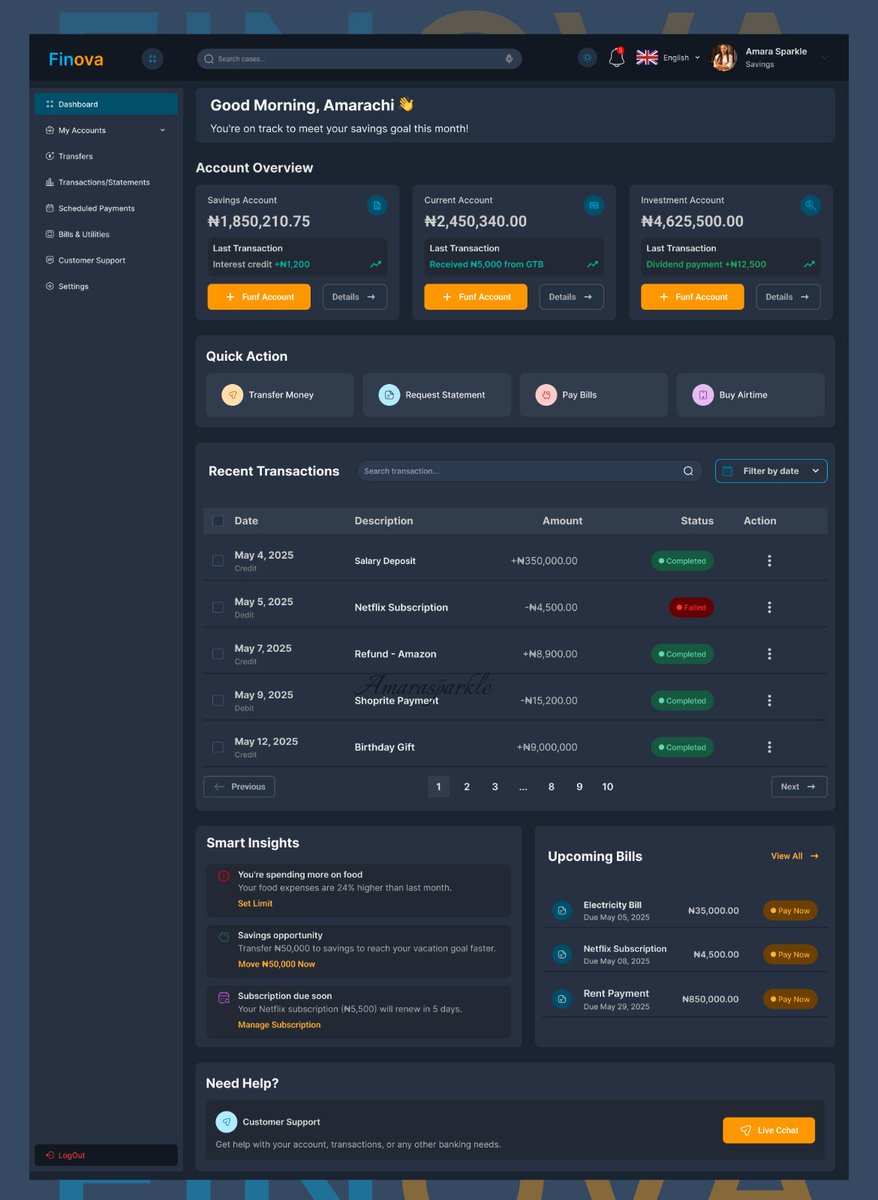Start a Live Chat

point(769,1130)
